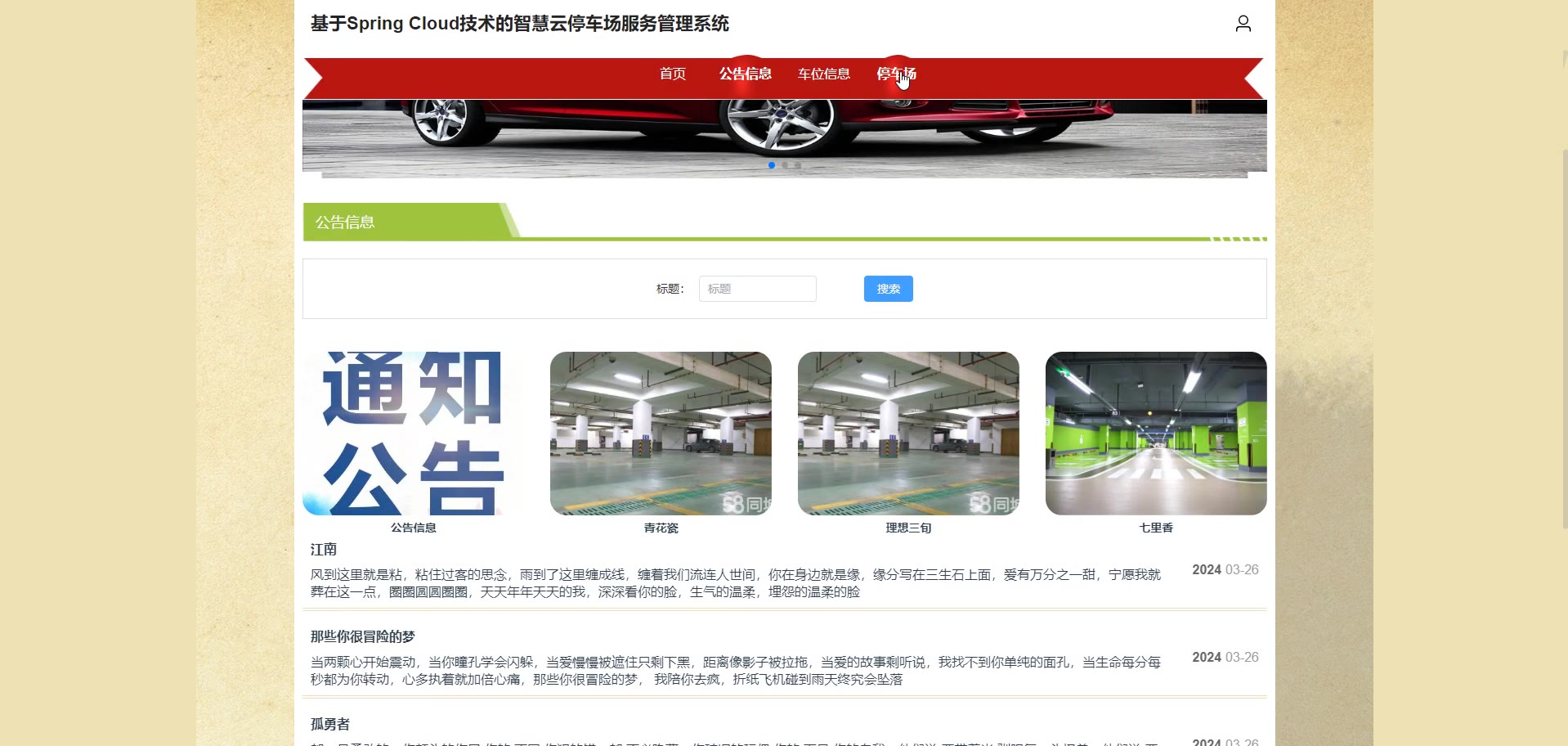Click the 江南 announcement description text

click(x=736, y=583)
